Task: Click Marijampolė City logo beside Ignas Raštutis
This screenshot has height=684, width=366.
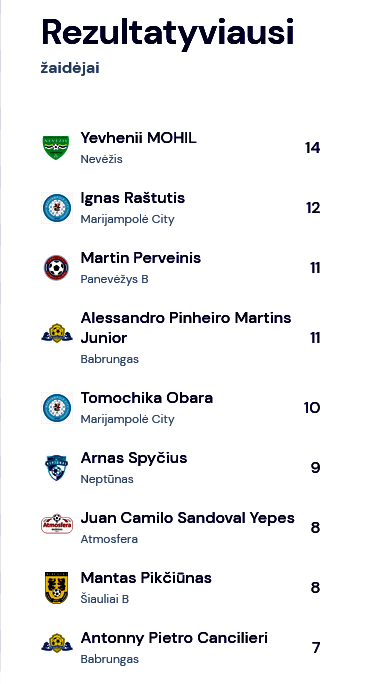Action: (57, 208)
